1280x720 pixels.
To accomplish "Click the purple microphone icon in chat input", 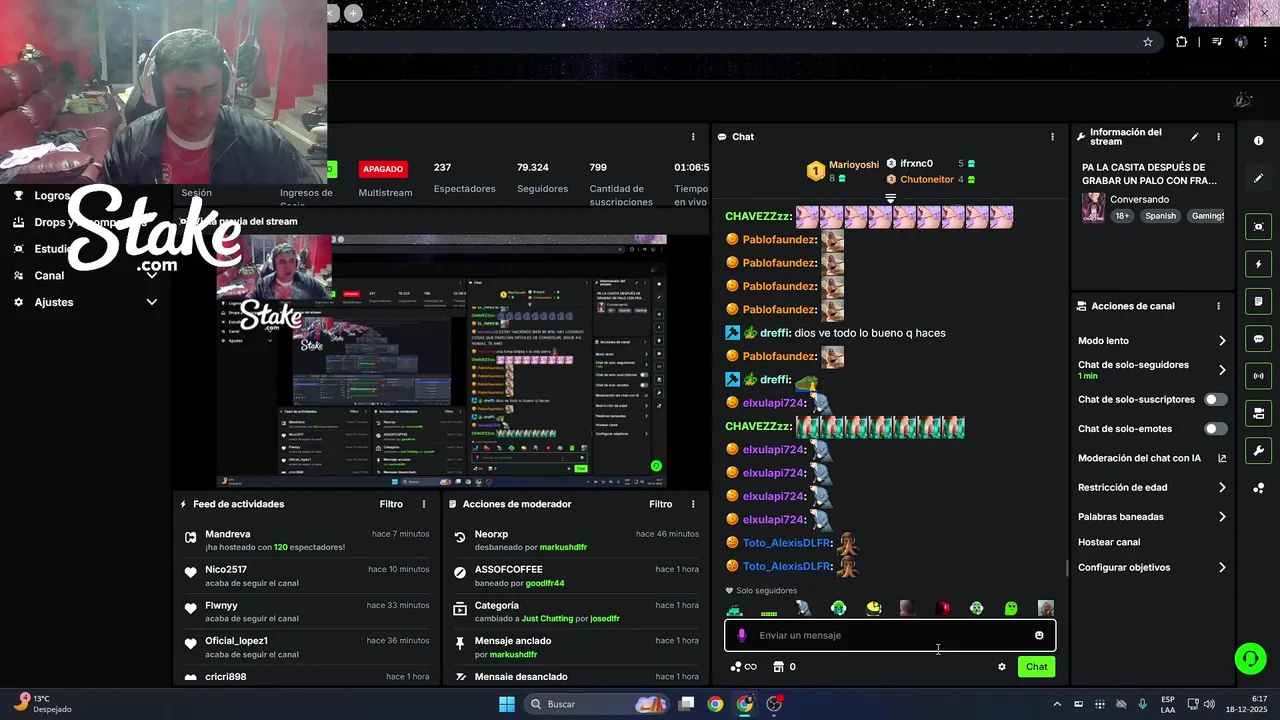I will [x=741, y=635].
